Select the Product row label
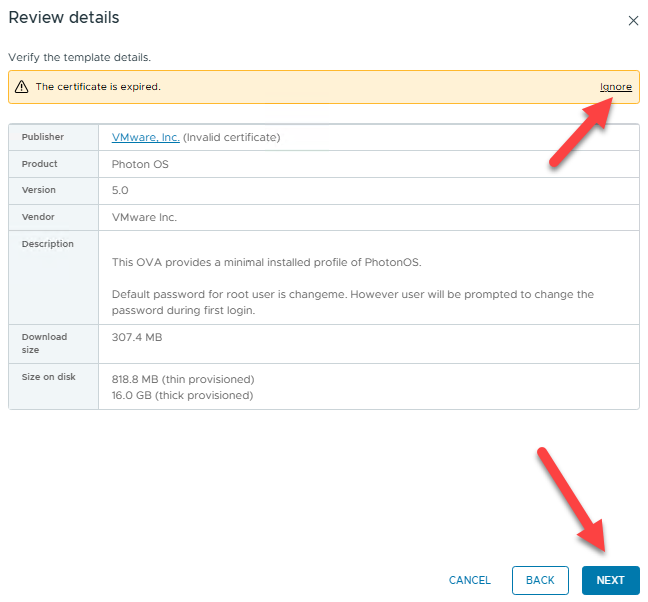 [40, 164]
